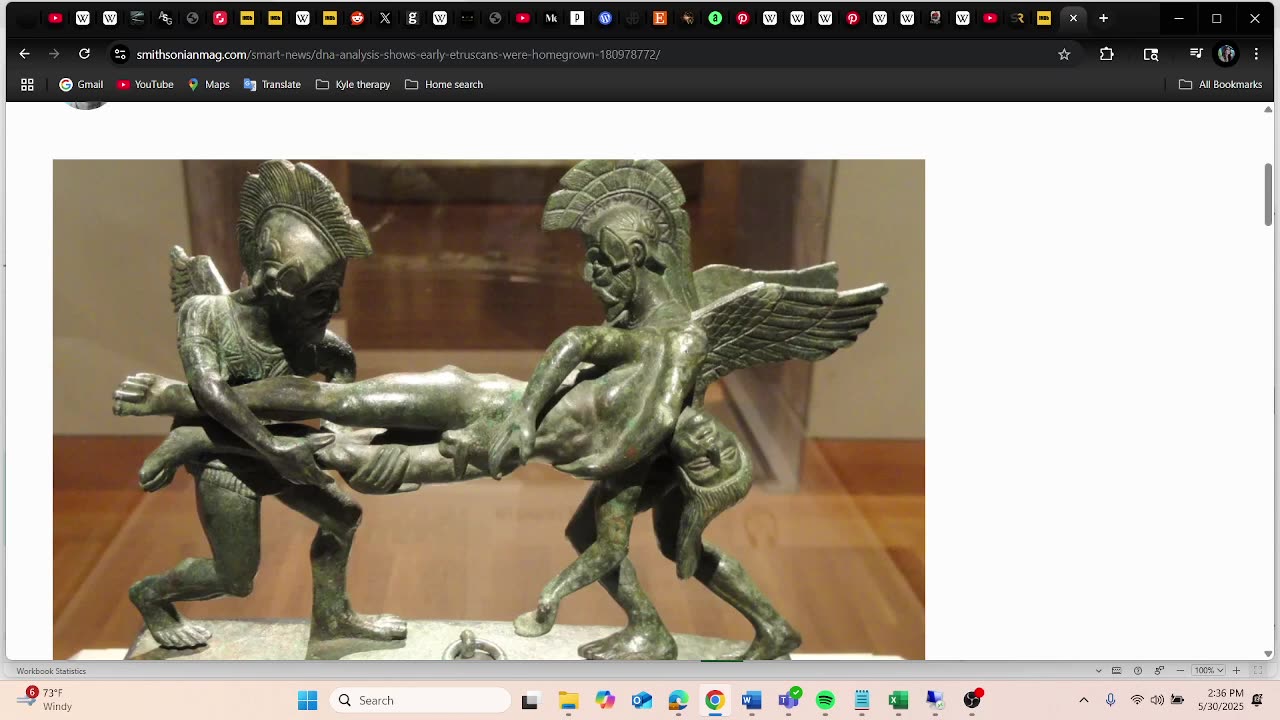Switch to the Medium tab
This screenshot has height=720, width=1280.
point(550,18)
